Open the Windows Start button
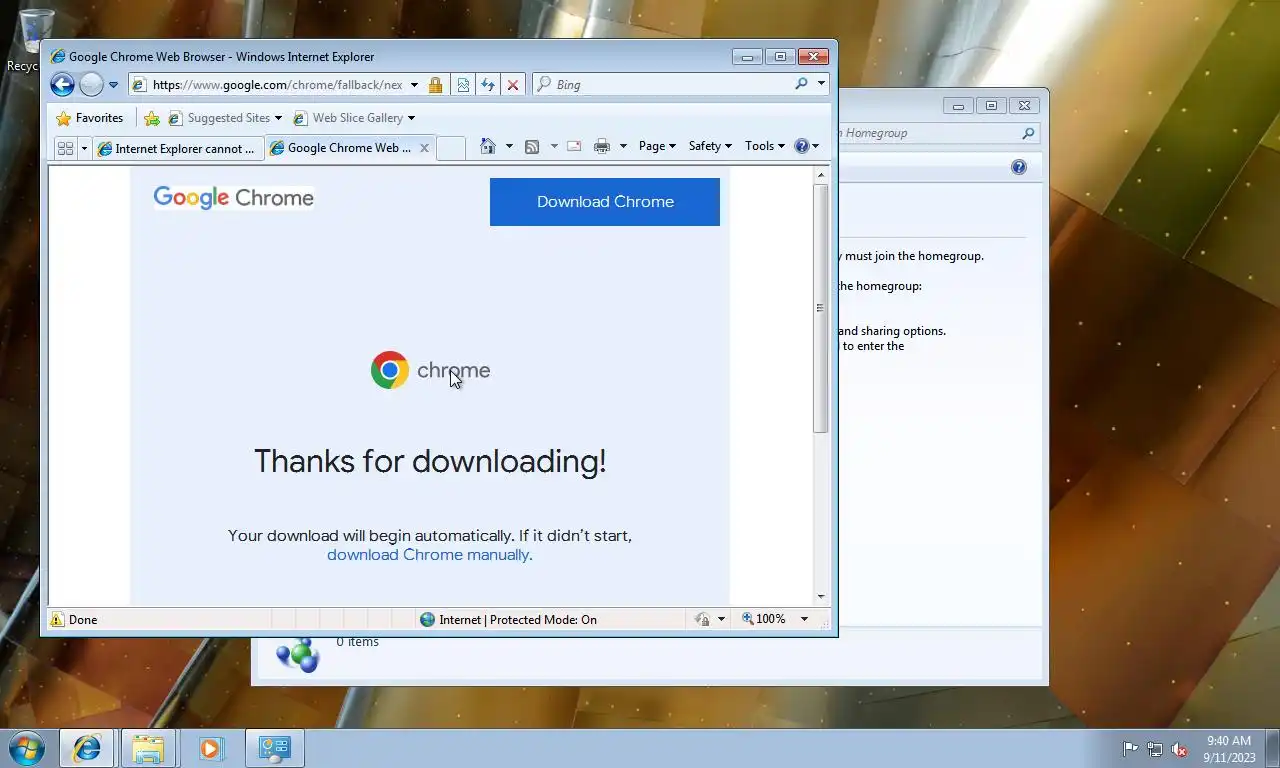 [x=26, y=748]
